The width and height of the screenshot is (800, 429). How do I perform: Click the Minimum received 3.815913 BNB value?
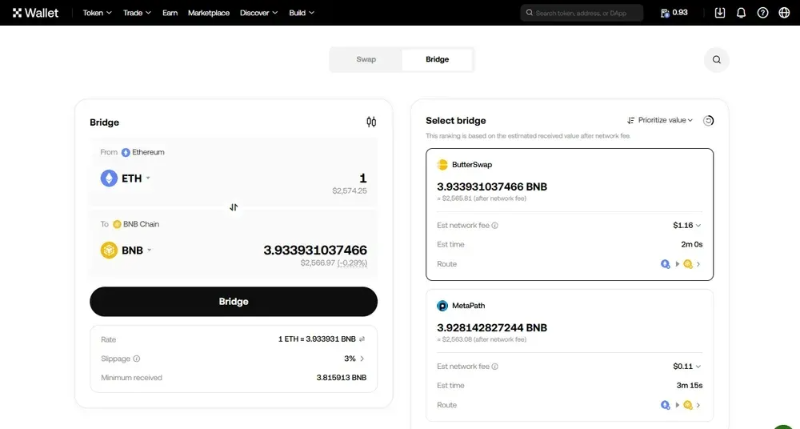[341, 377]
